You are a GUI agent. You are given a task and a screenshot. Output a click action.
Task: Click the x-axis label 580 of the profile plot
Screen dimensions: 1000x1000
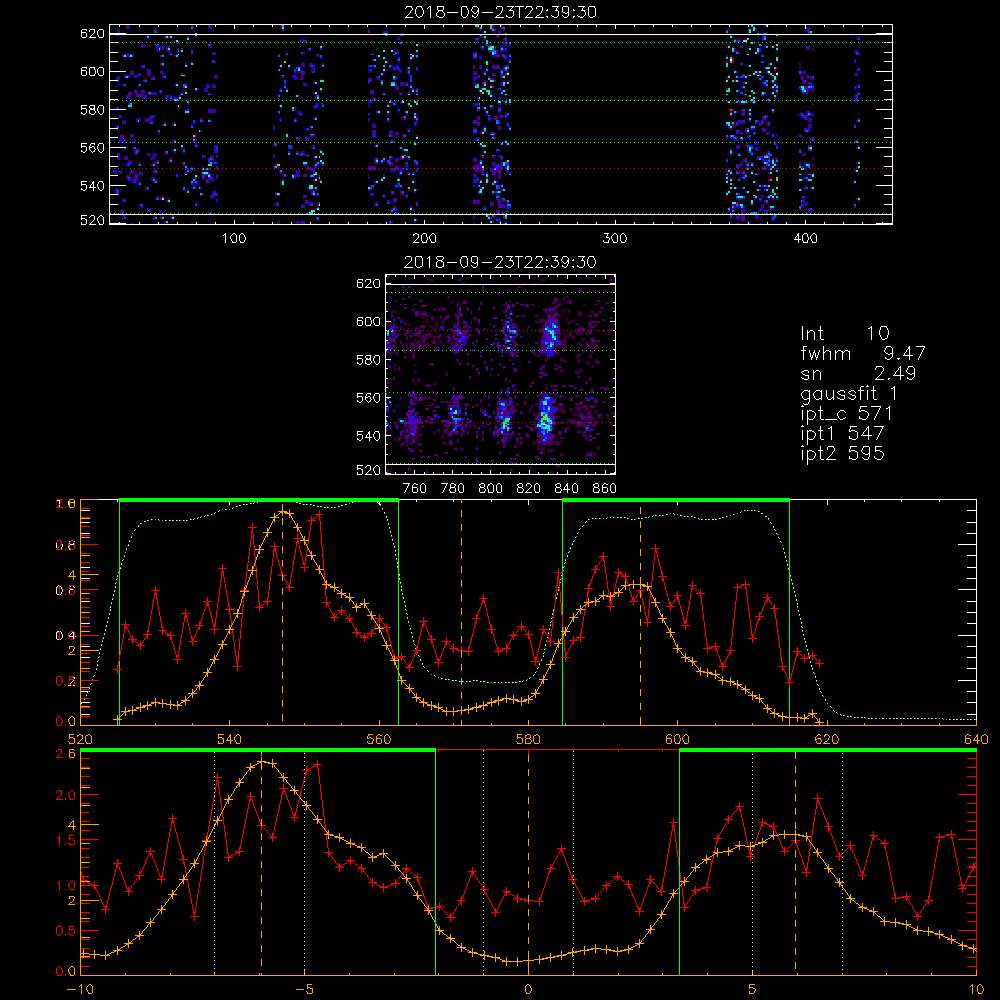pos(528,739)
